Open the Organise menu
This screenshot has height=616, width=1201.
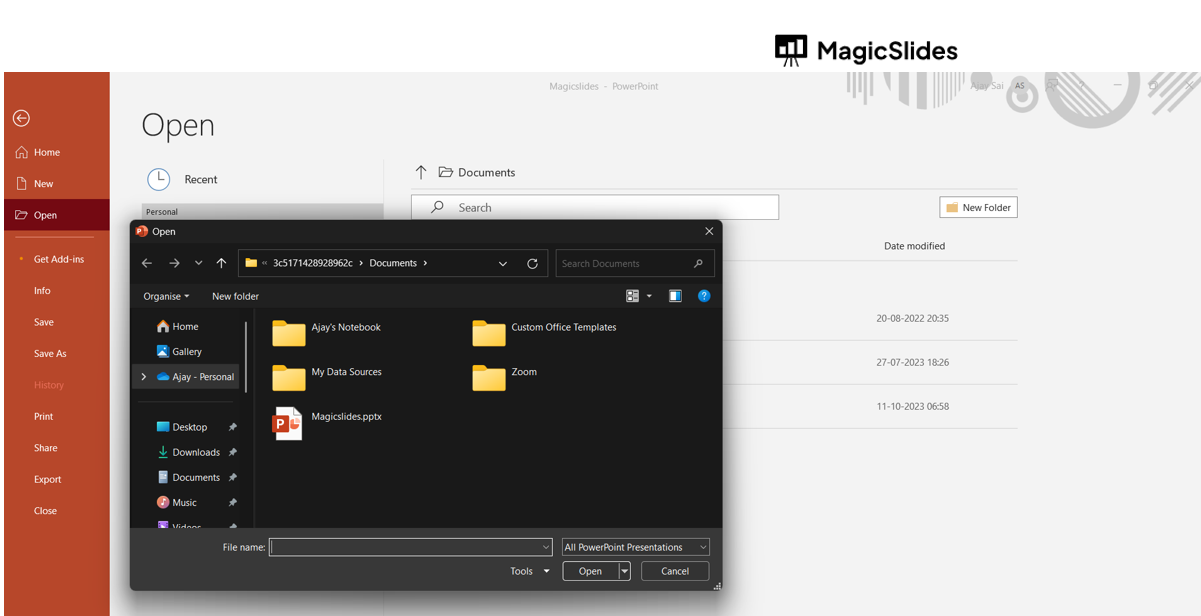[x=166, y=296]
